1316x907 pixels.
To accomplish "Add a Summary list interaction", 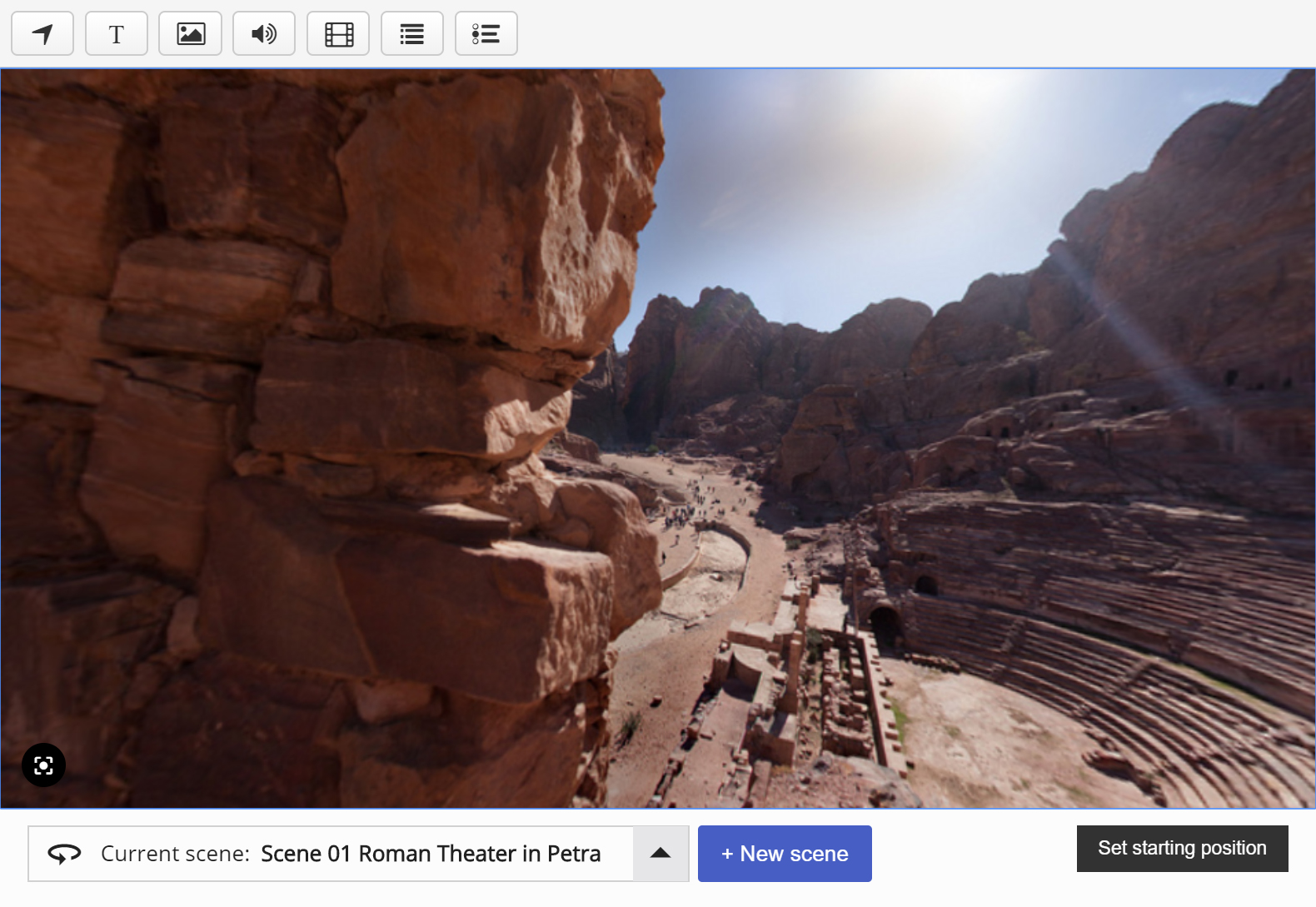I will click(x=412, y=33).
